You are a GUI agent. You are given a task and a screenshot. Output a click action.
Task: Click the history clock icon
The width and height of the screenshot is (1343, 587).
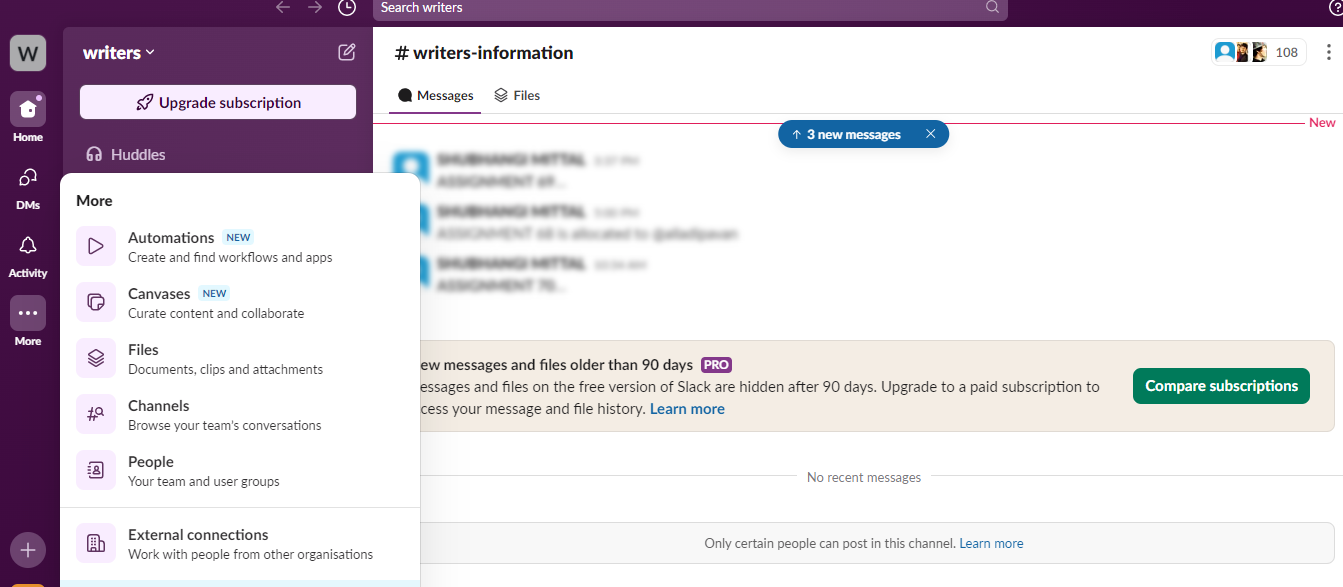347,8
